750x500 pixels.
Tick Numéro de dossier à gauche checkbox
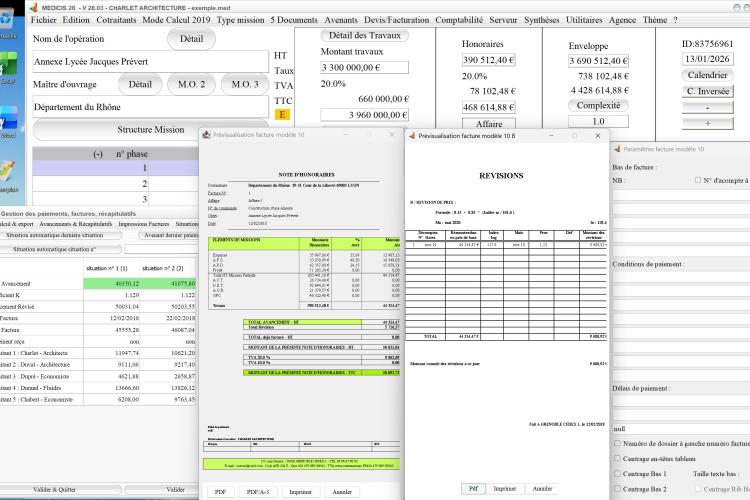618,444
